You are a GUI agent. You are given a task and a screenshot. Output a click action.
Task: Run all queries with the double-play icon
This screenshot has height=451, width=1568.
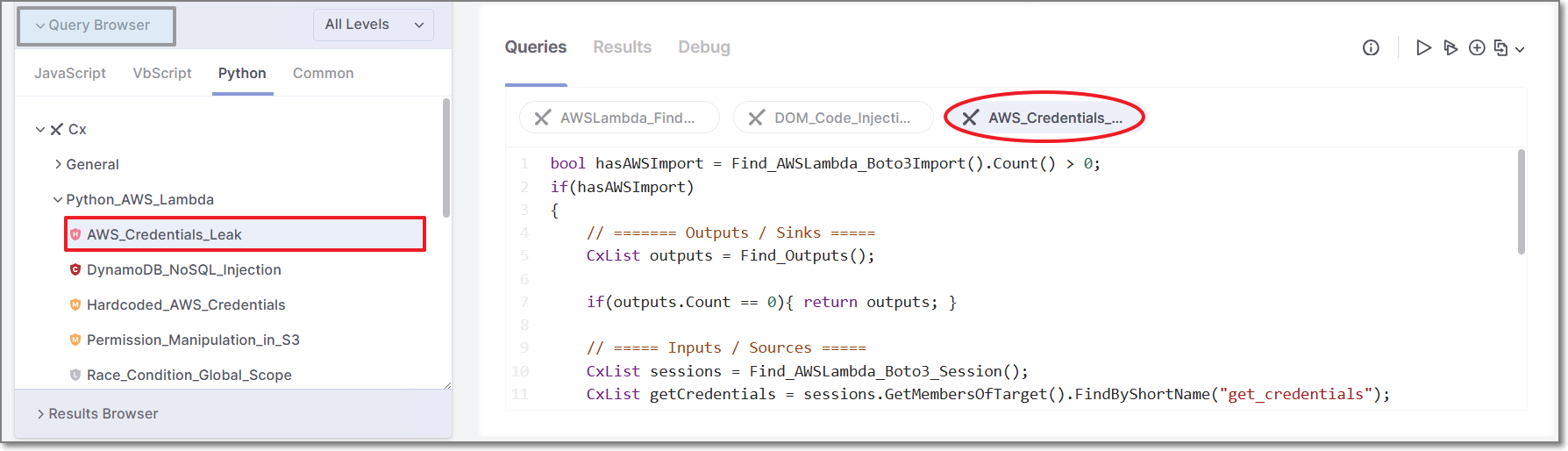pyautogui.click(x=1450, y=47)
